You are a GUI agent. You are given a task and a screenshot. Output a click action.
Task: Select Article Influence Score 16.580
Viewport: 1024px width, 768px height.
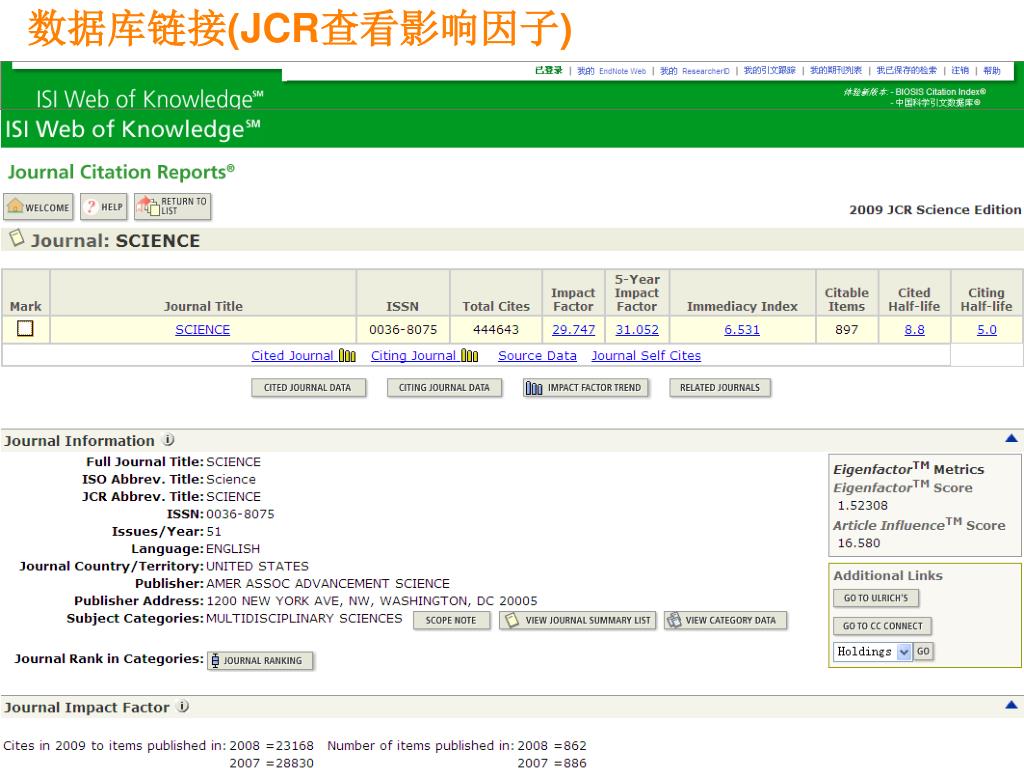[859, 543]
